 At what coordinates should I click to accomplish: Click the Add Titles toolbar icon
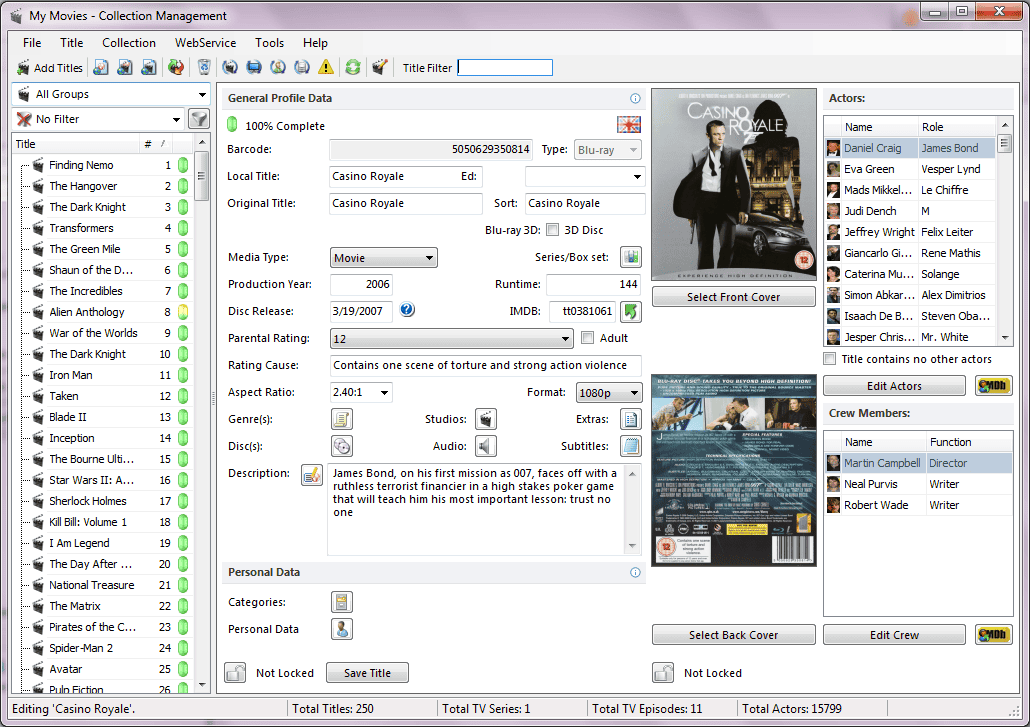click(50, 68)
